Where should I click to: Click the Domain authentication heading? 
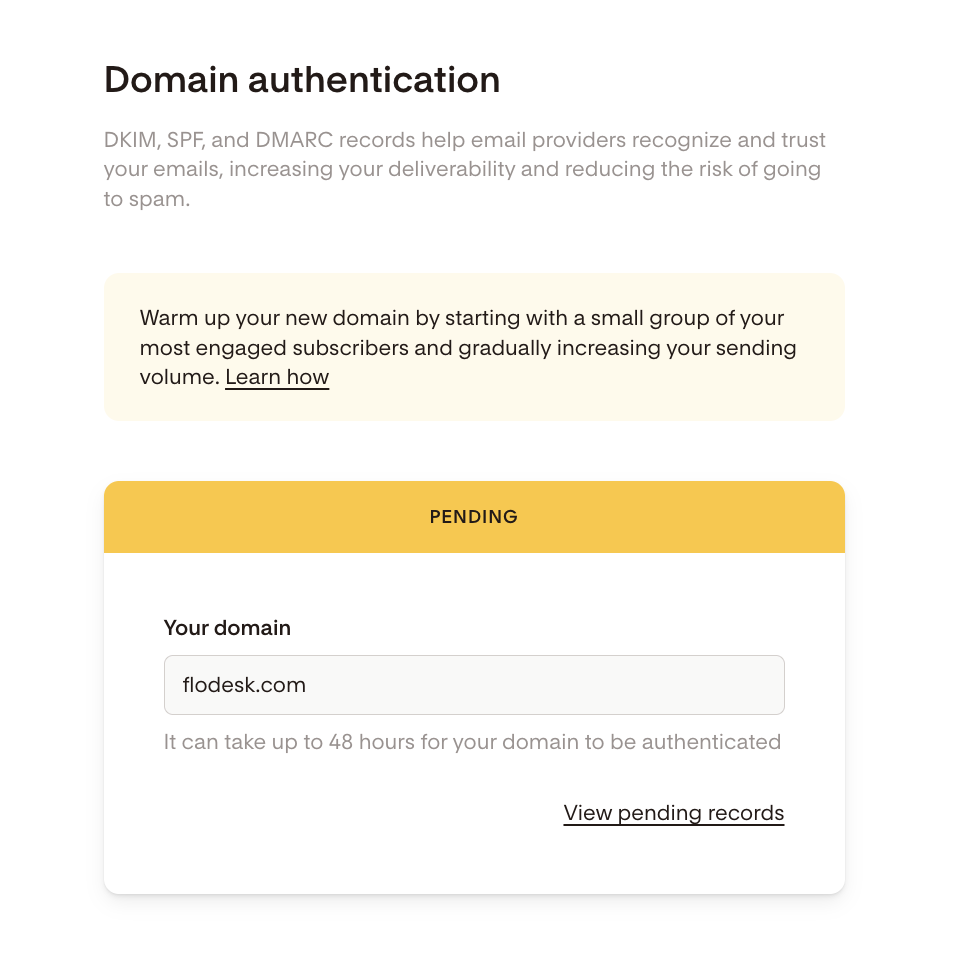pyautogui.click(x=302, y=79)
